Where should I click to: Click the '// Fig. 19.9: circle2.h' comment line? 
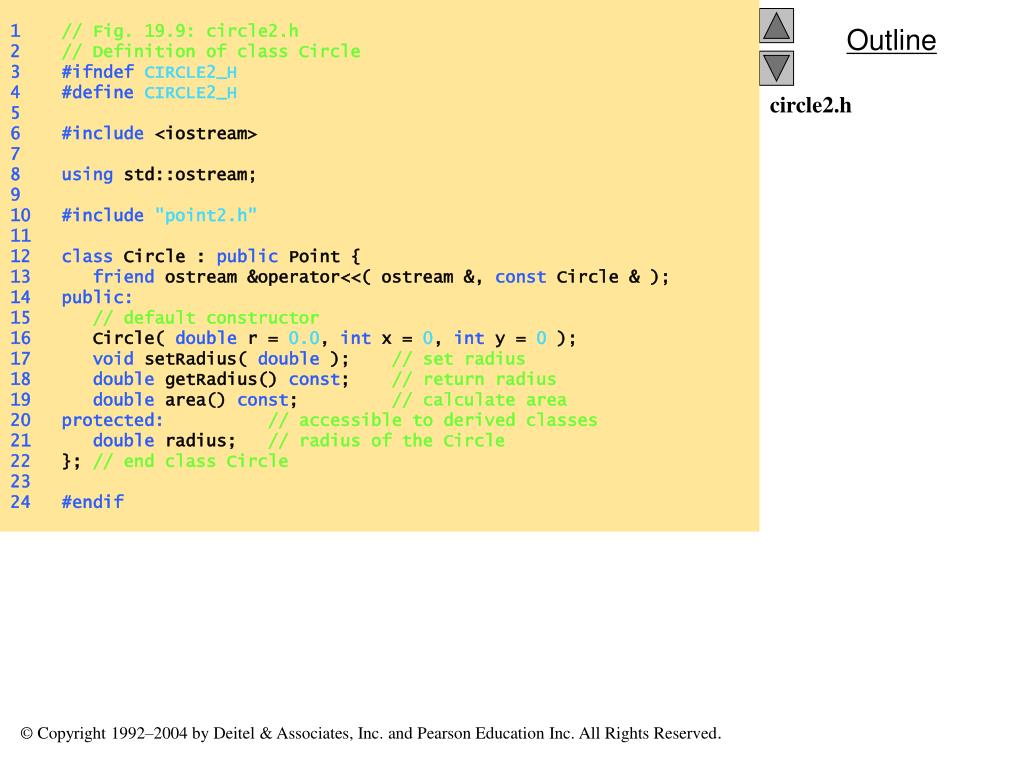pyautogui.click(x=180, y=31)
